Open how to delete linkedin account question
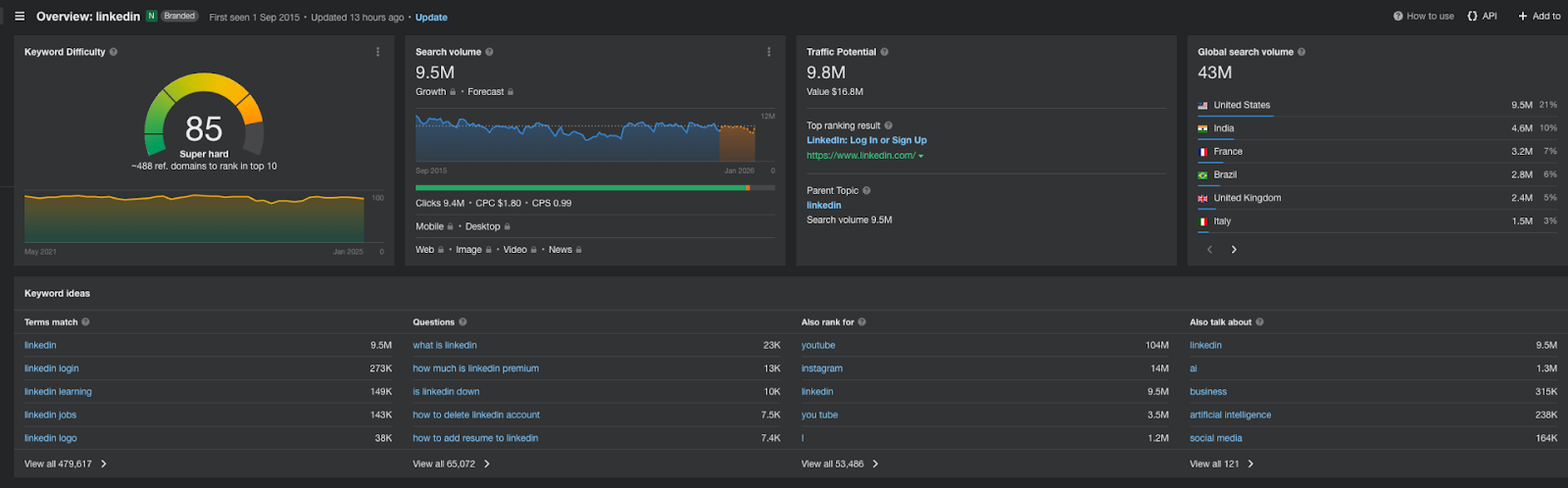This screenshot has height=488, width=1568. click(x=476, y=415)
